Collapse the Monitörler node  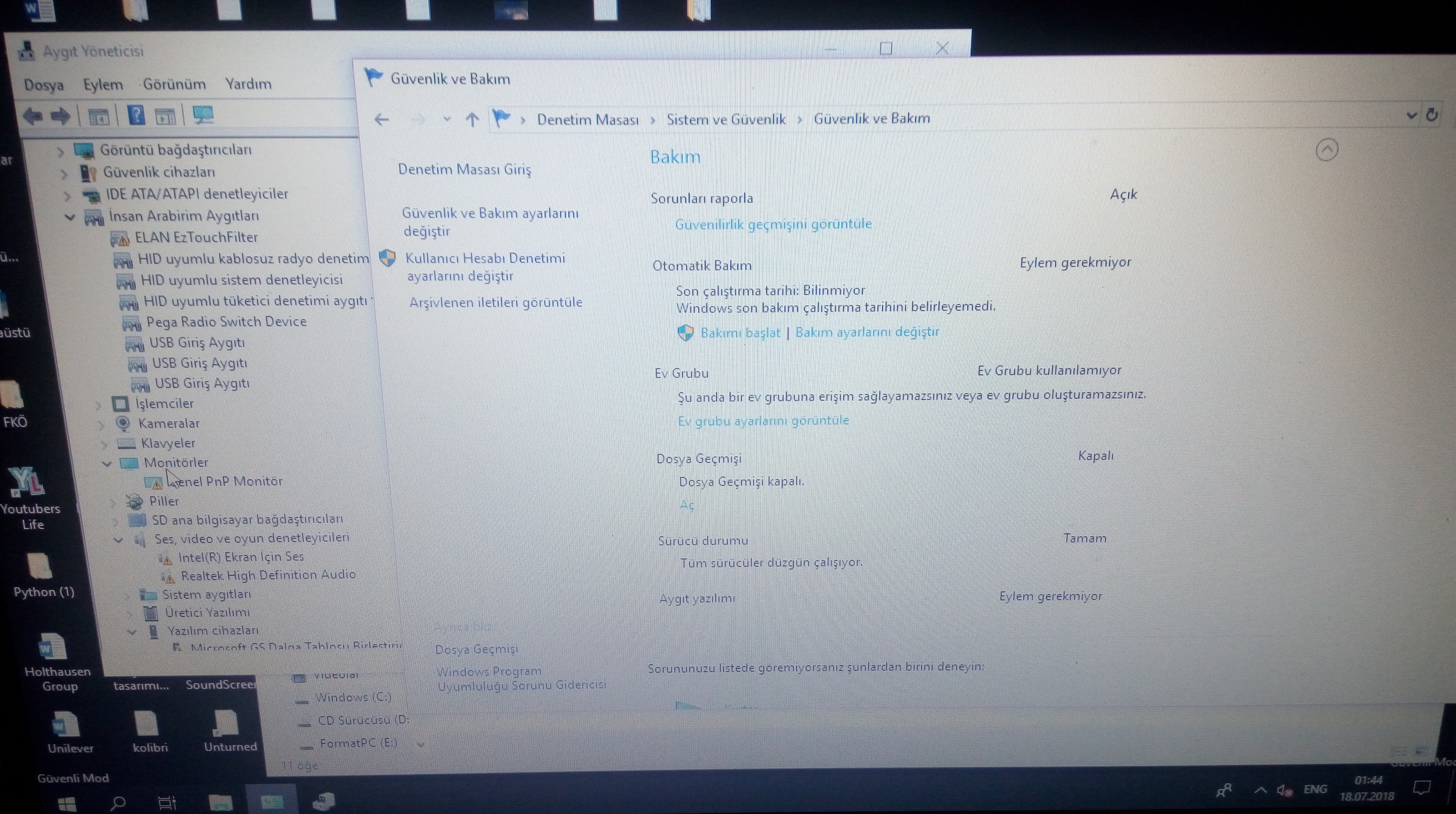pyautogui.click(x=106, y=464)
